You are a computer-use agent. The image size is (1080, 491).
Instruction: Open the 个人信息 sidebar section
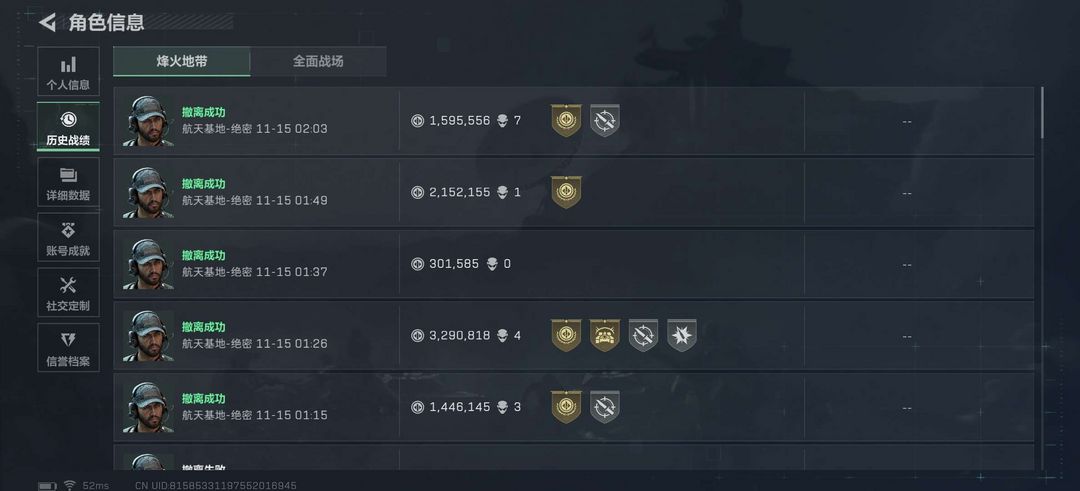click(68, 73)
